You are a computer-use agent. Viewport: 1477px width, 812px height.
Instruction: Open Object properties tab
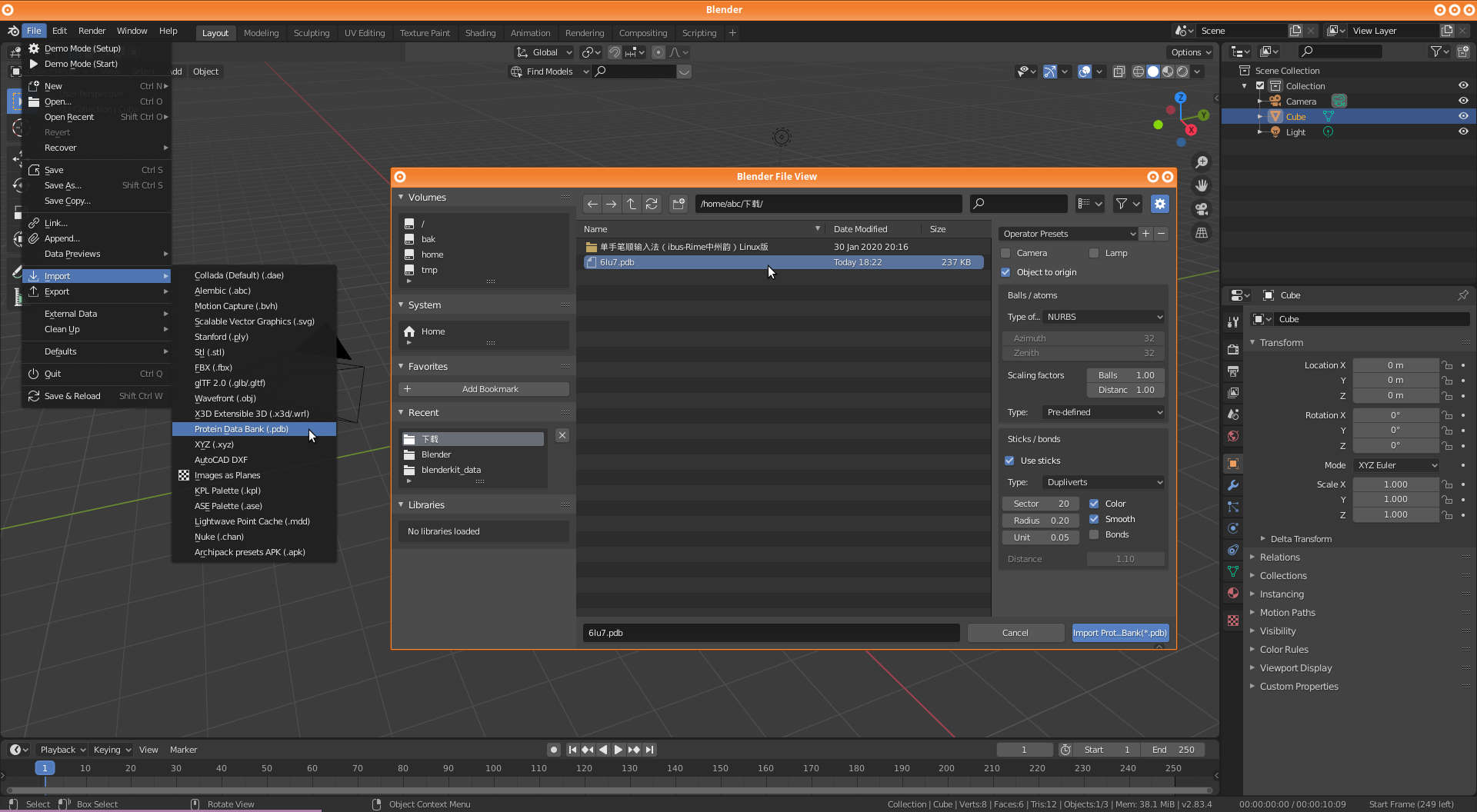[1233, 464]
